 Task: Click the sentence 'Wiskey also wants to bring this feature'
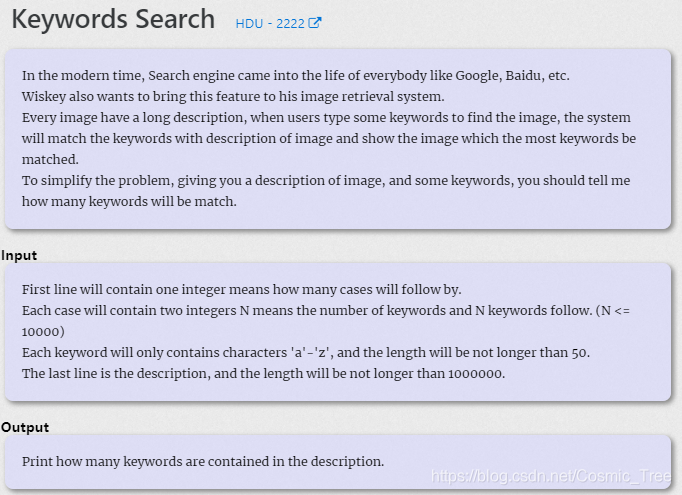pos(233,97)
